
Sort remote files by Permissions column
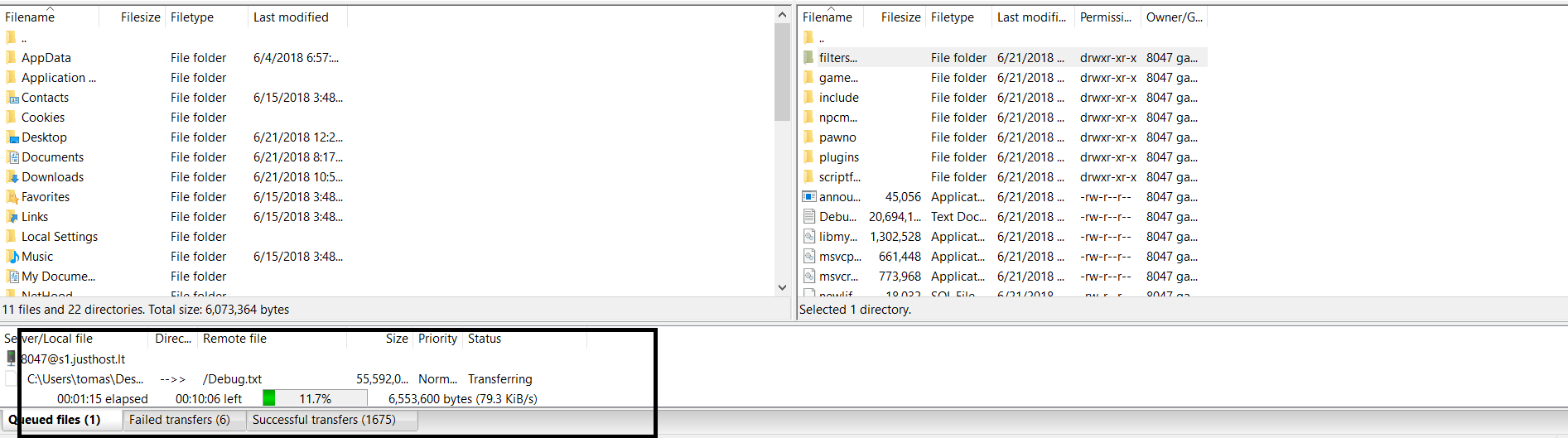(1107, 17)
